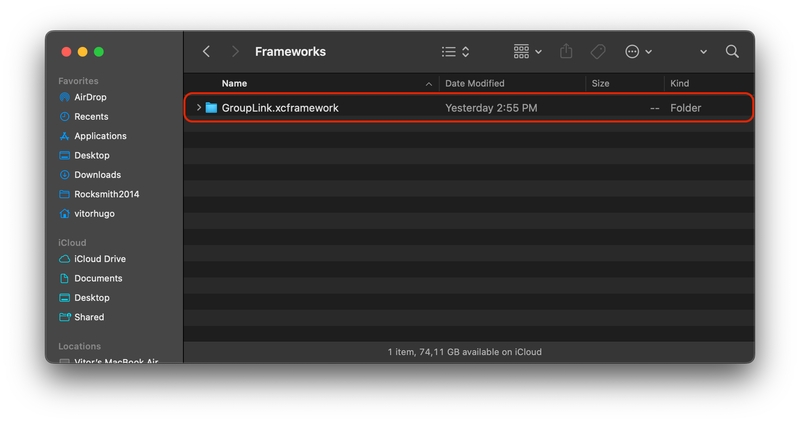800x423 pixels.
Task: Open AirDrop in the sidebar
Action: click(x=90, y=97)
